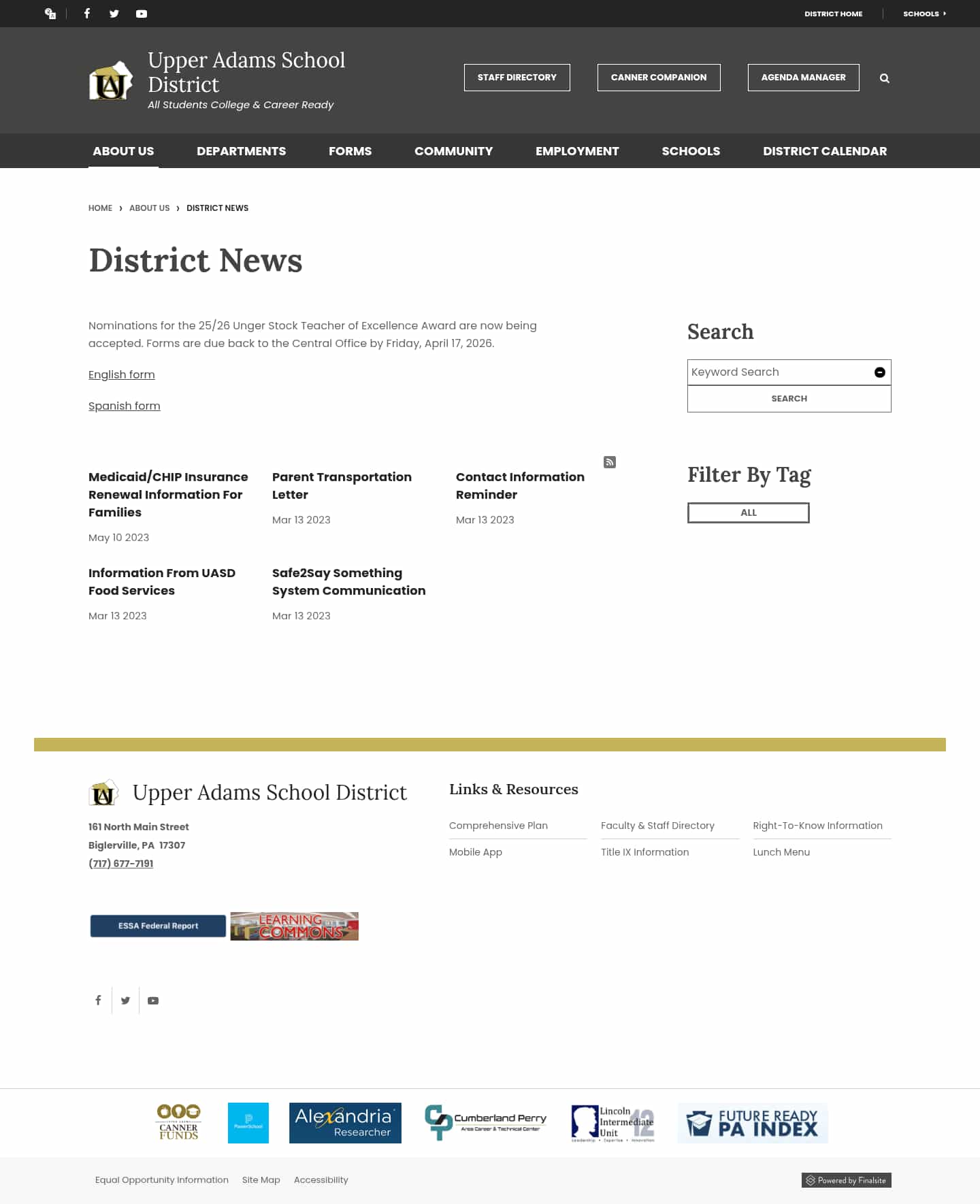Screen dimensions: 980x1204
Task: Open About Us menu
Action: click(x=123, y=151)
